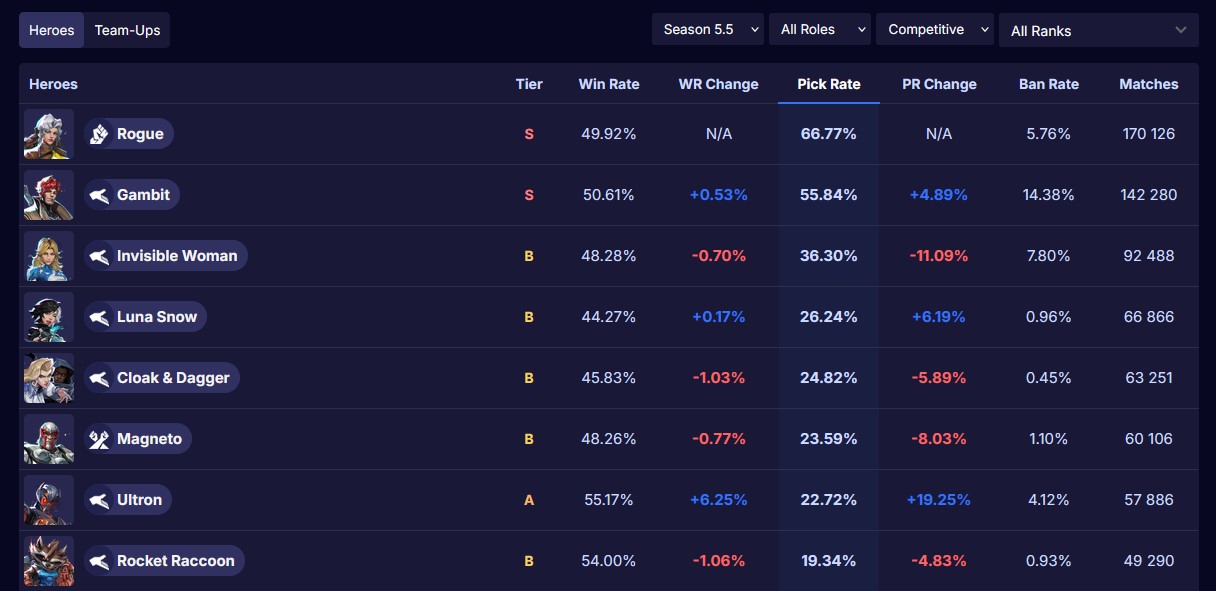This screenshot has height=591, width=1216.
Task: Click Ultron's hero portrait thumbnail
Action: 49,500
